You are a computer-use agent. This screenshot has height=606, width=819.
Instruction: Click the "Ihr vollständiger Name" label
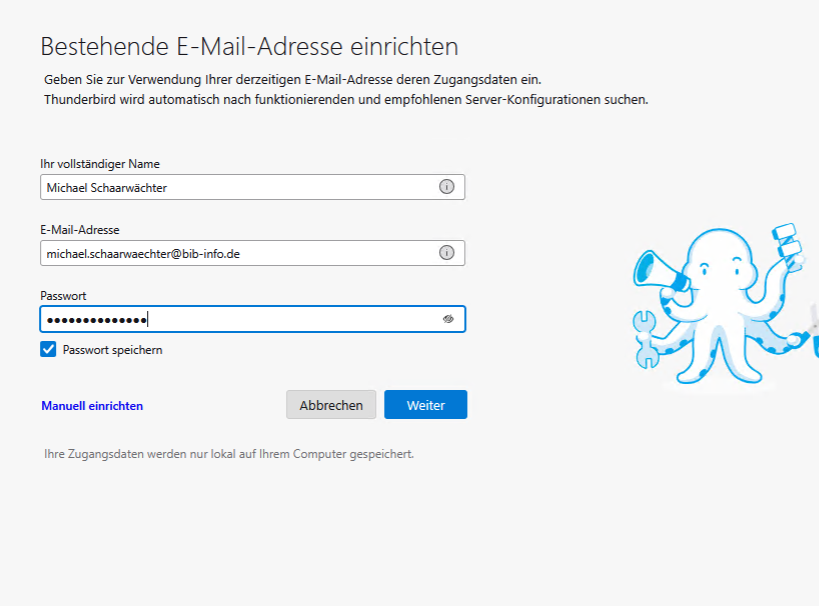pos(100,164)
